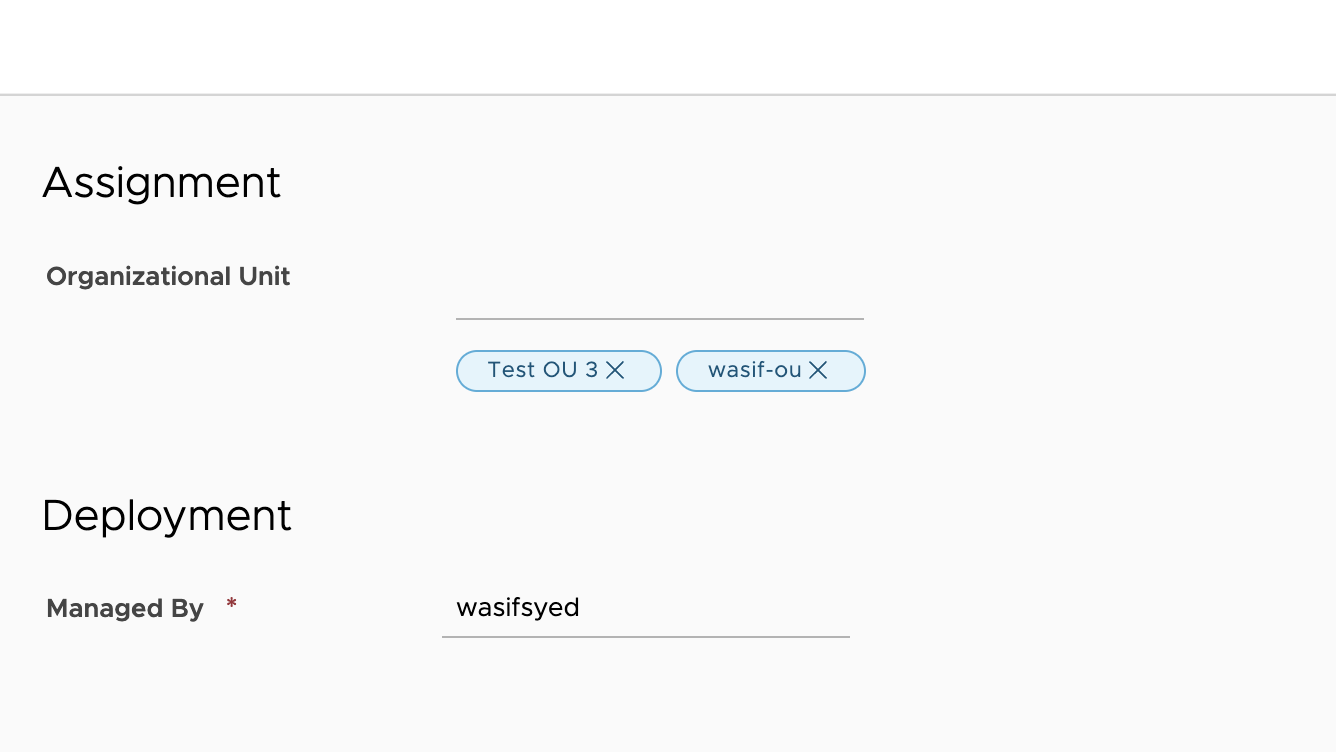Click between the two organizational unit chips

coord(669,370)
